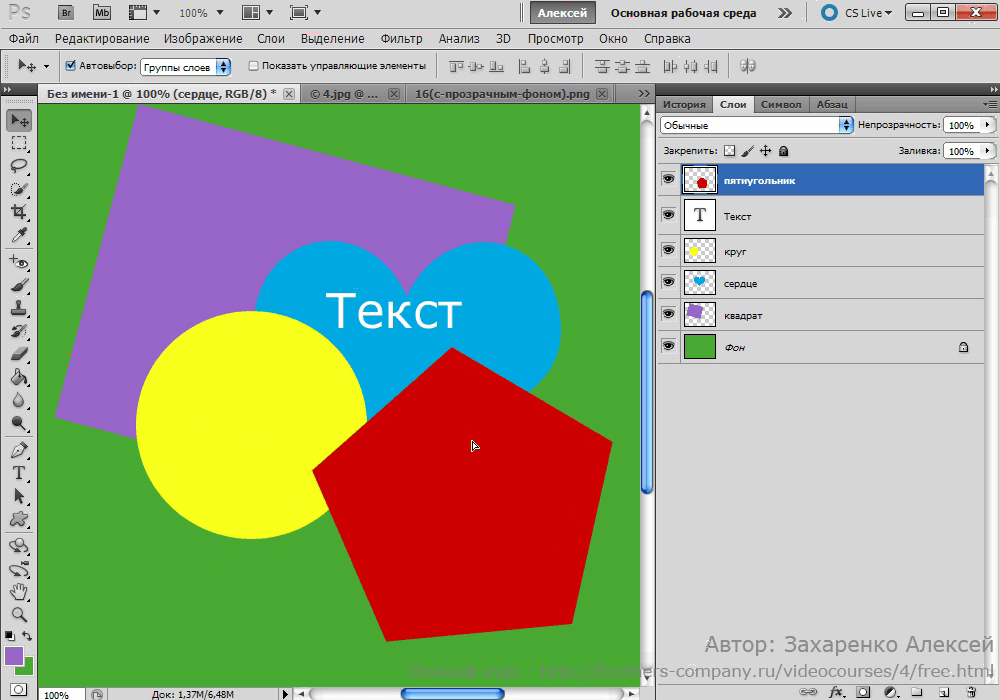Select the Eraser tool
Viewport: 1000px width, 700px height.
click(19, 354)
